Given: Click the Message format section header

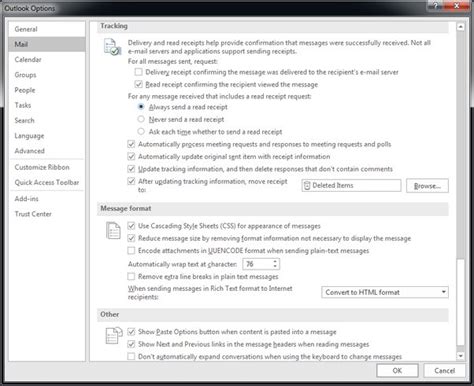Looking at the screenshot, I should tap(273, 208).
